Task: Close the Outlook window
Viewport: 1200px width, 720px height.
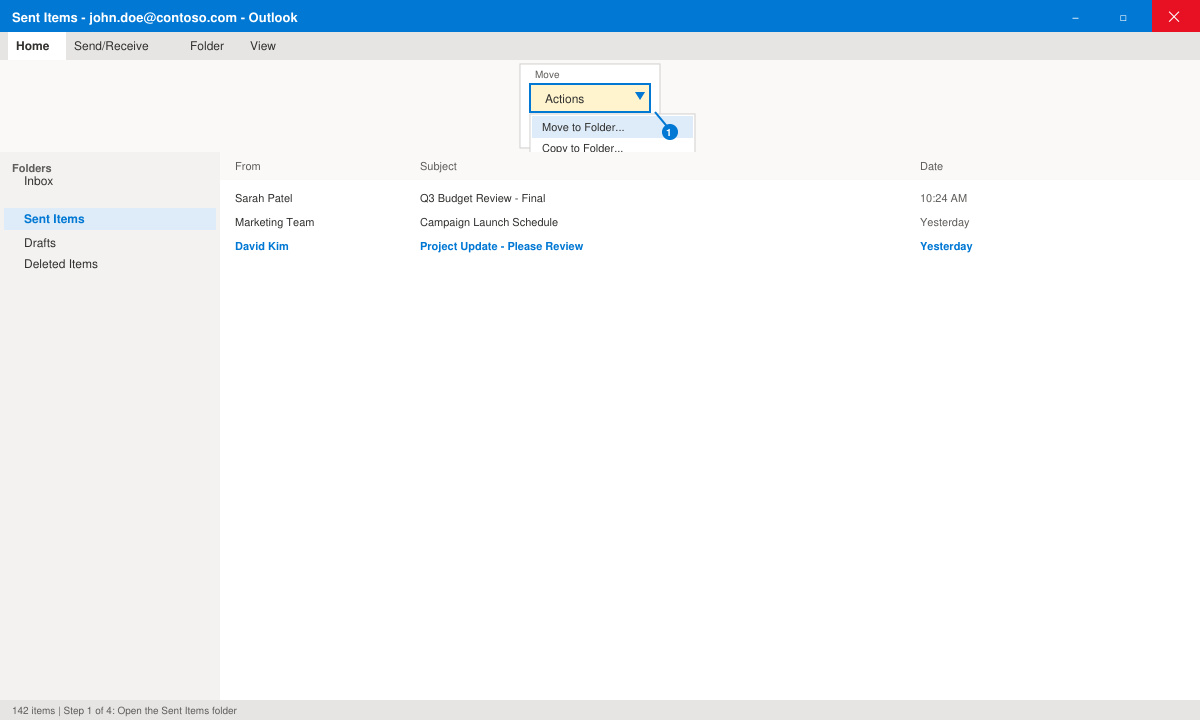Action: (1175, 16)
